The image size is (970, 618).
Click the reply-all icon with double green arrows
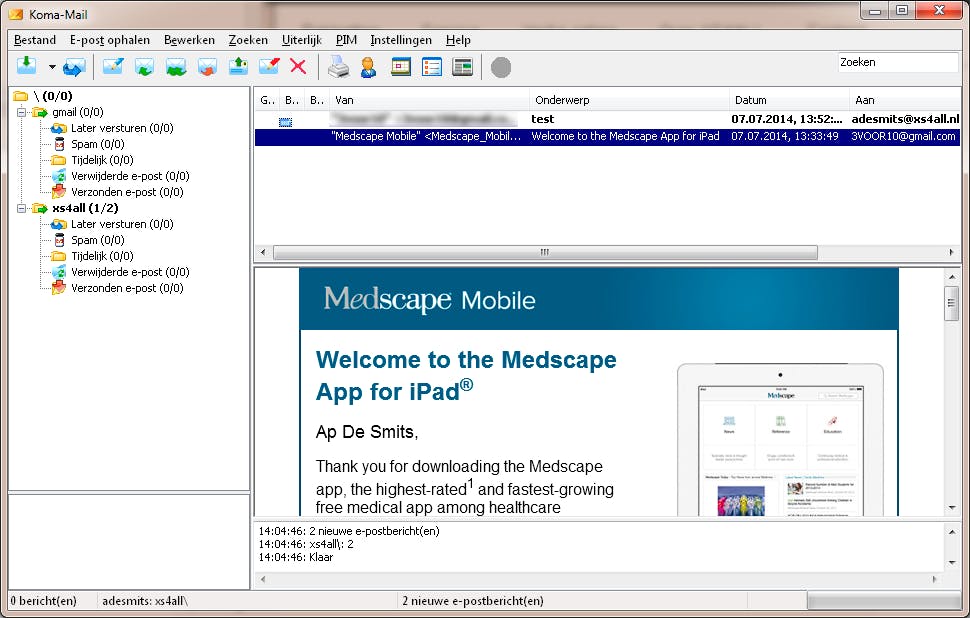[x=176, y=66]
